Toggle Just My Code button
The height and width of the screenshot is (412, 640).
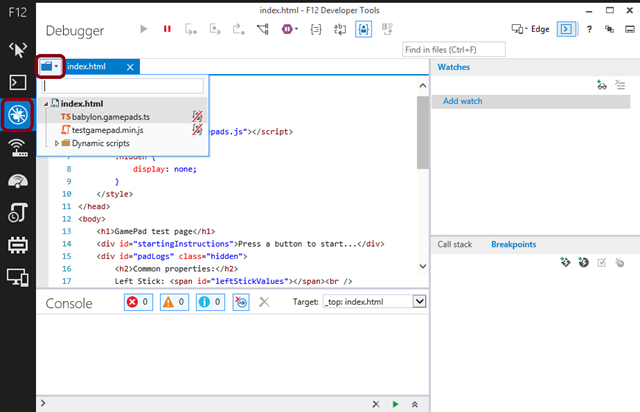pyautogui.click(x=363, y=29)
